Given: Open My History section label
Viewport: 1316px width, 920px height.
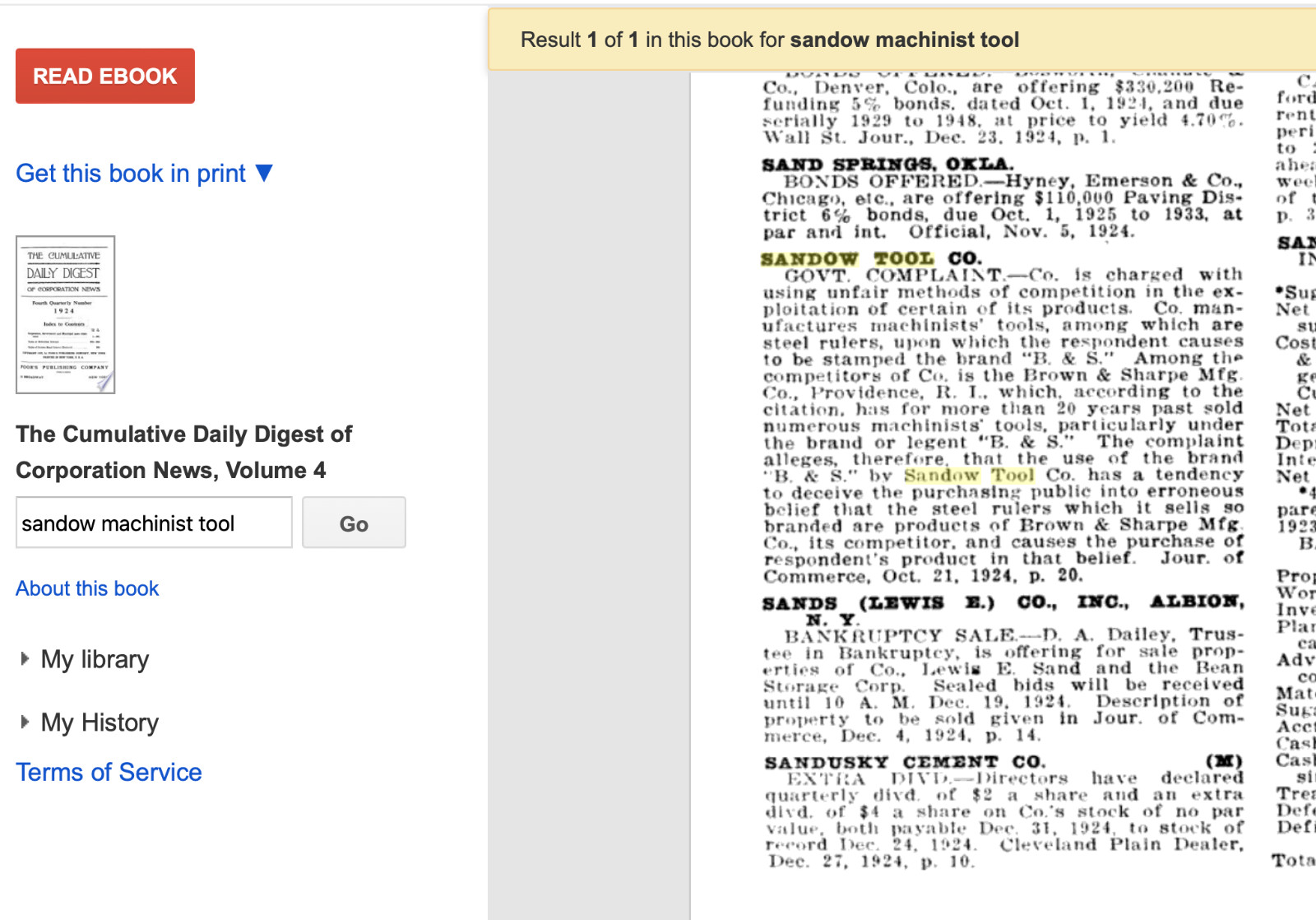Looking at the screenshot, I should [100, 723].
